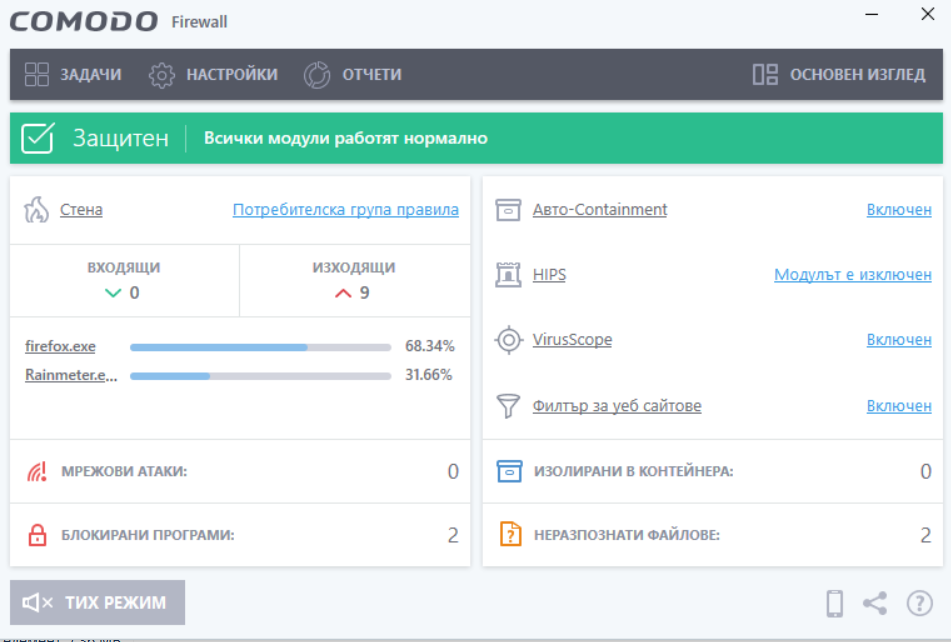Click the blocked programs count 2

pos(453,535)
